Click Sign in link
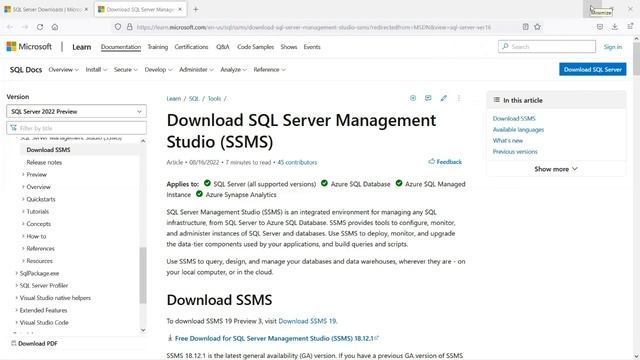This screenshot has height=360, width=640. tap(613, 47)
